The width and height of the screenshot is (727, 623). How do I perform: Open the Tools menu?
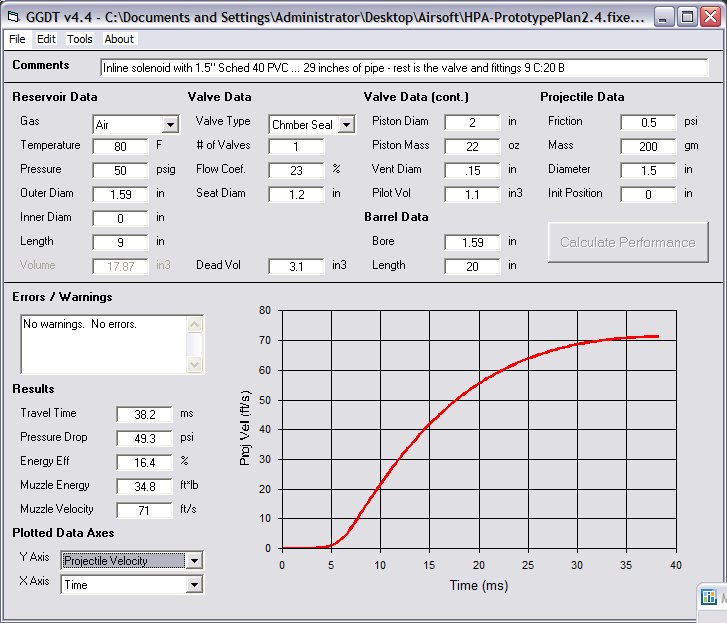[x=80, y=39]
